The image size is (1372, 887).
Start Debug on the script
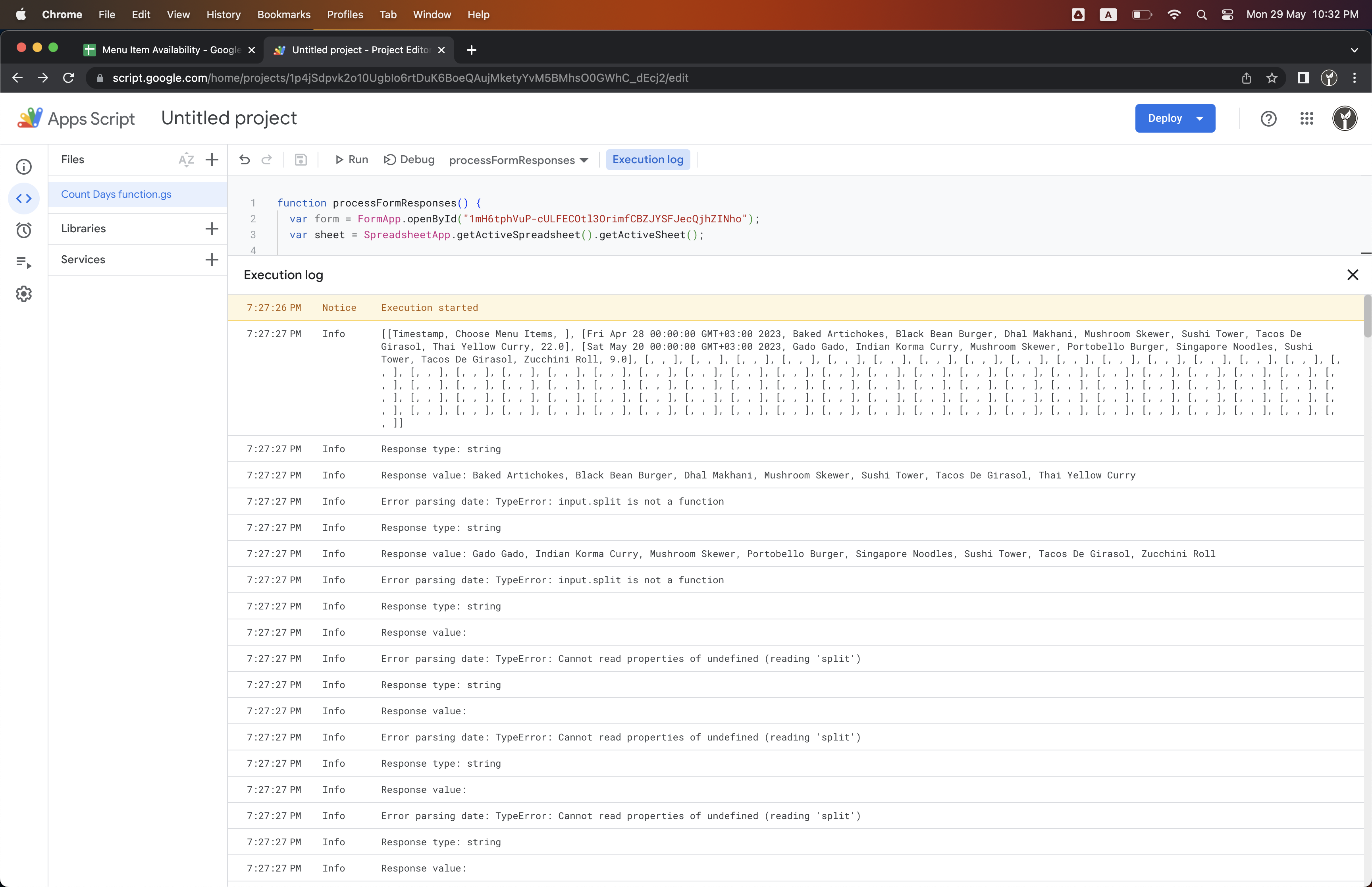point(409,160)
